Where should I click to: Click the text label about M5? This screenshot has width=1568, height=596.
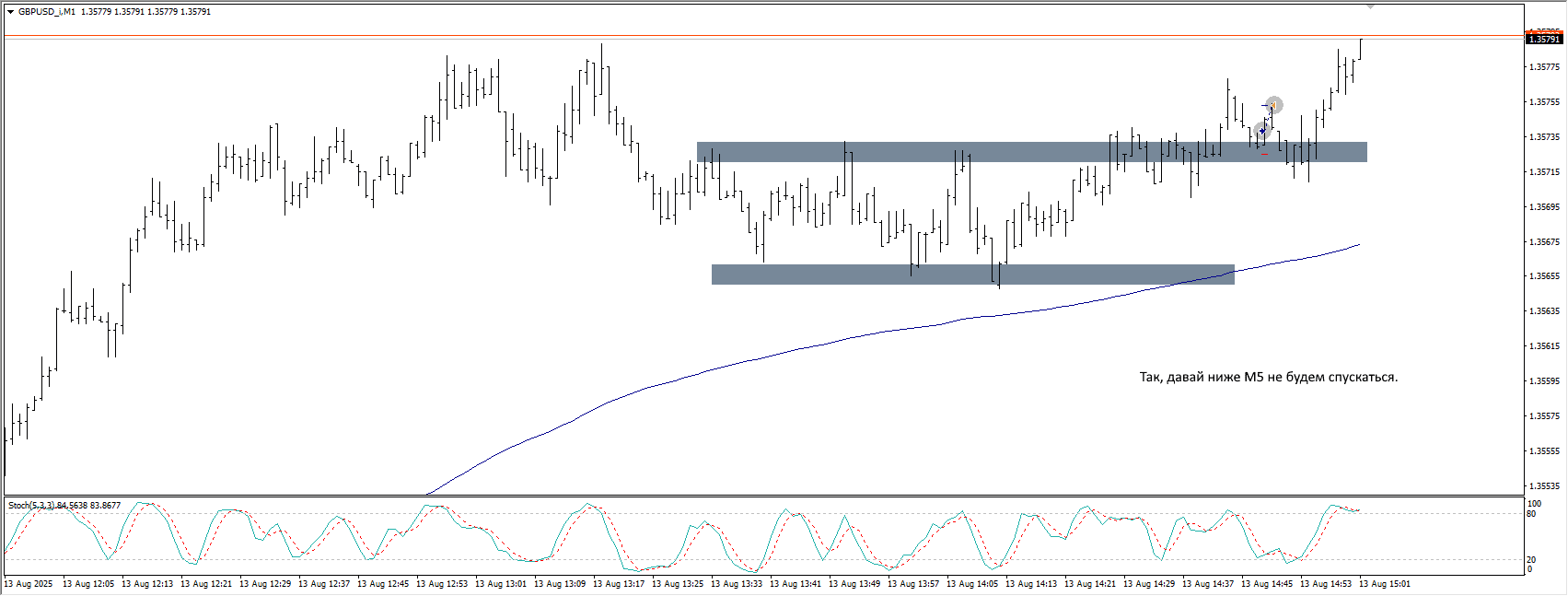point(1268,377)
